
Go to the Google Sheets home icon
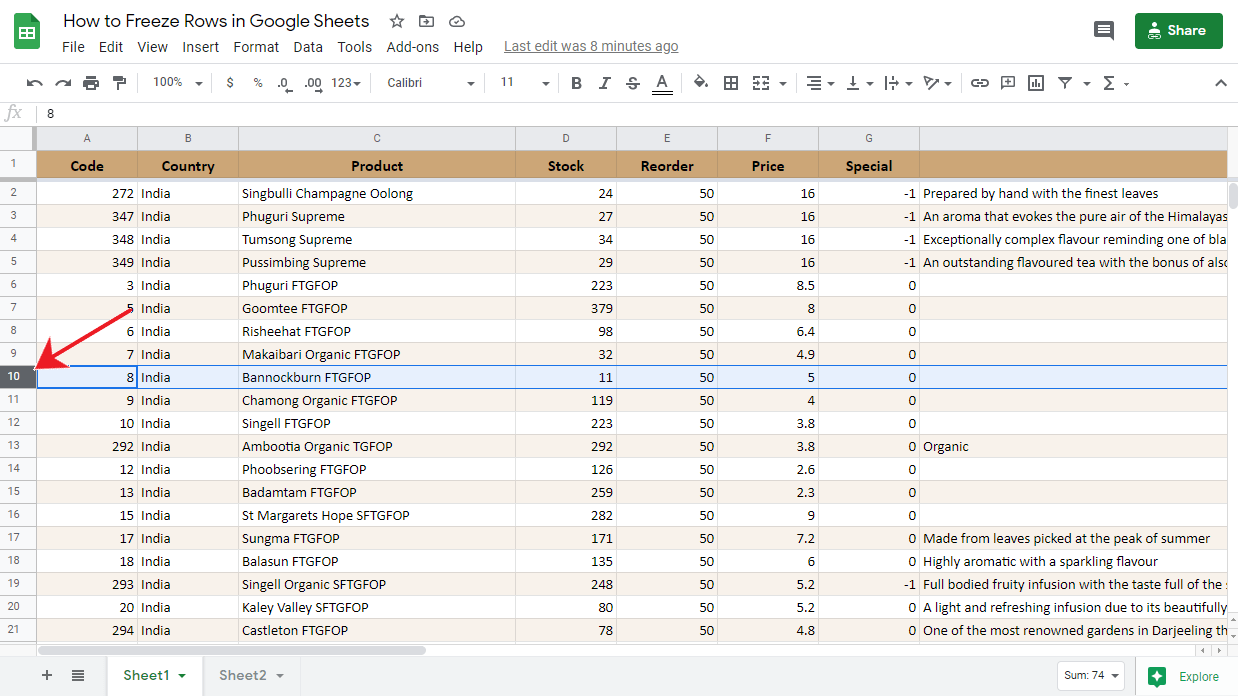coord(27,32)
